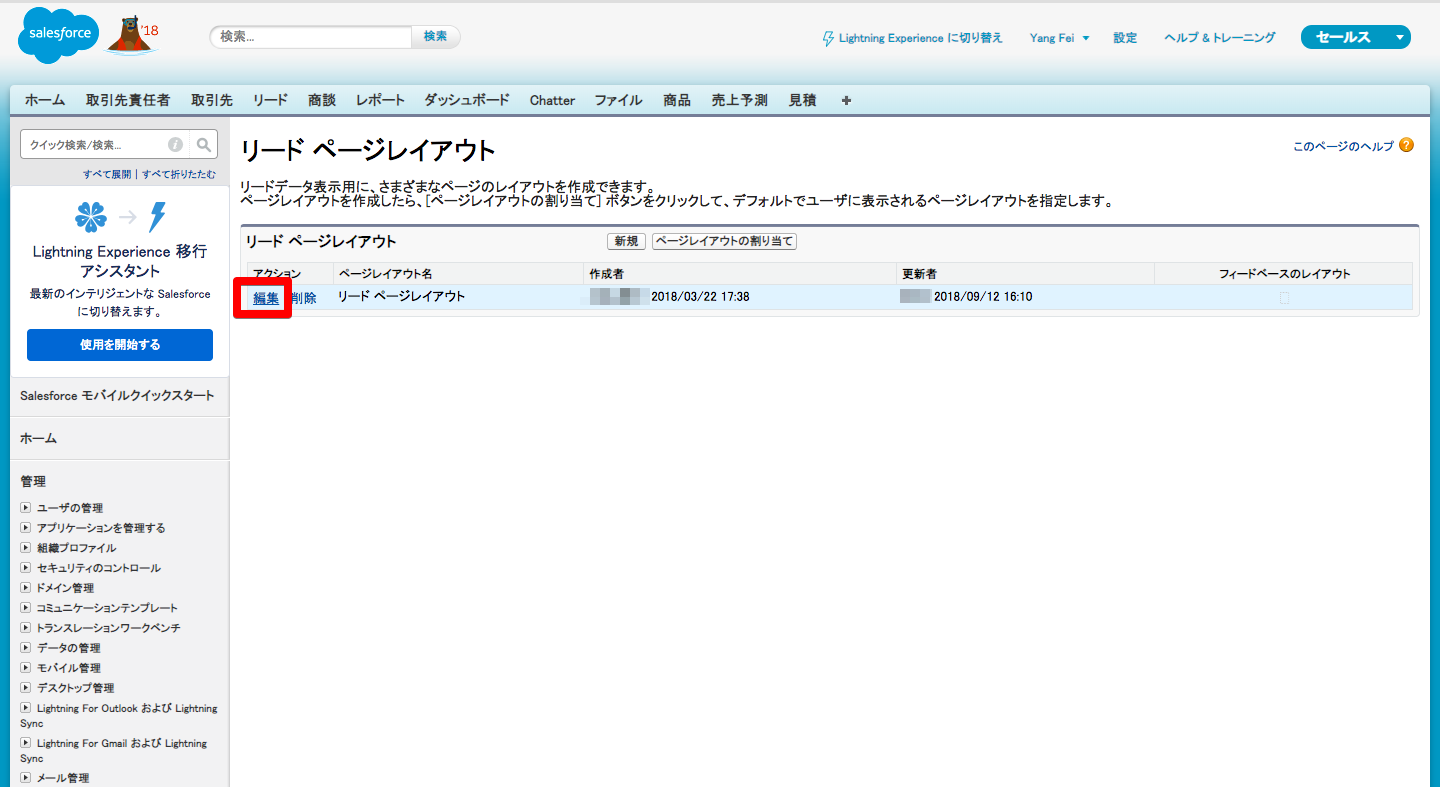Click the 使用を開始する button
Image resolution: width=1440 pixels, height=787 pixels.
pyautogui.click(x=120, y=345)
